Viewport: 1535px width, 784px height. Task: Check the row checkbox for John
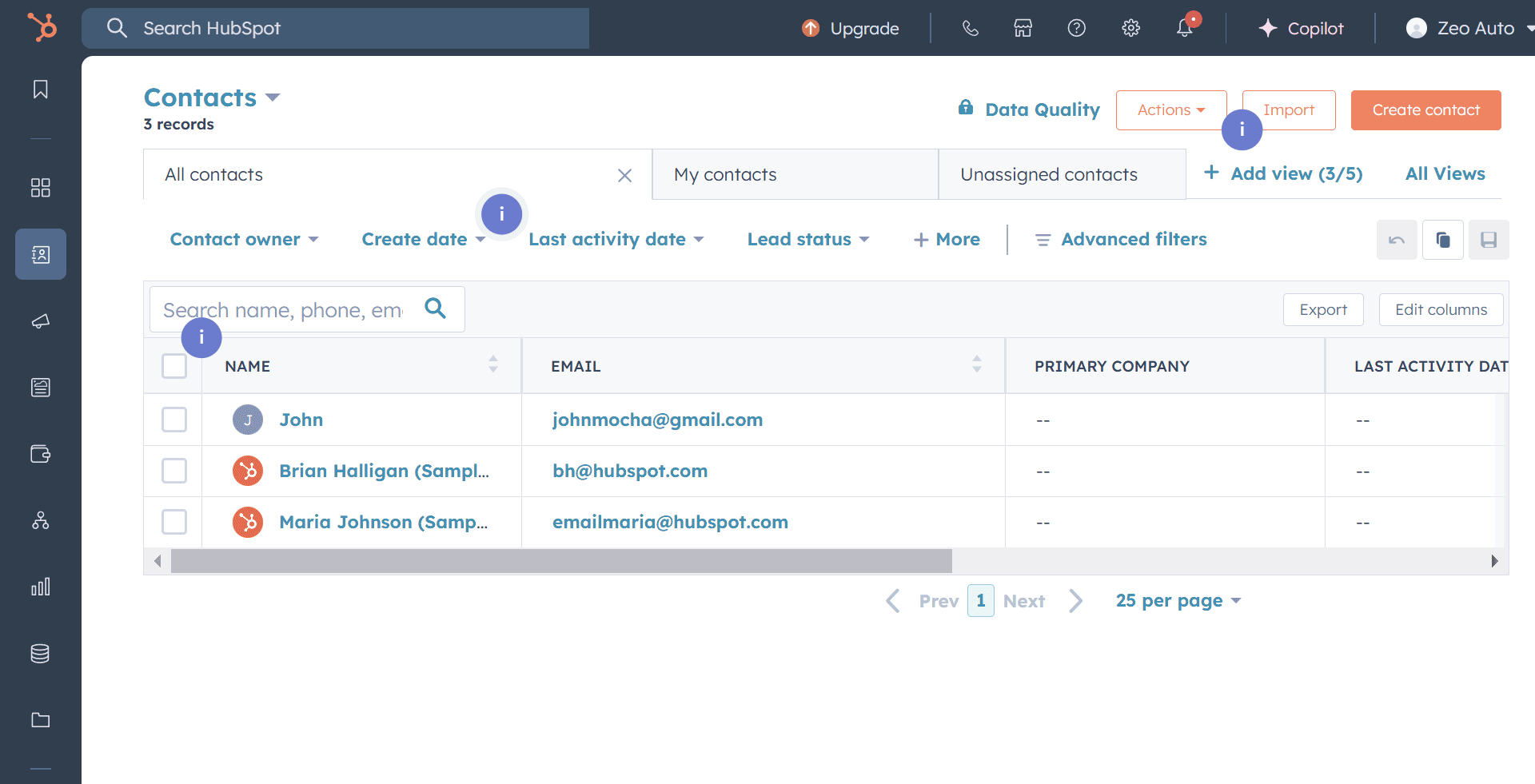click(173, 420)
